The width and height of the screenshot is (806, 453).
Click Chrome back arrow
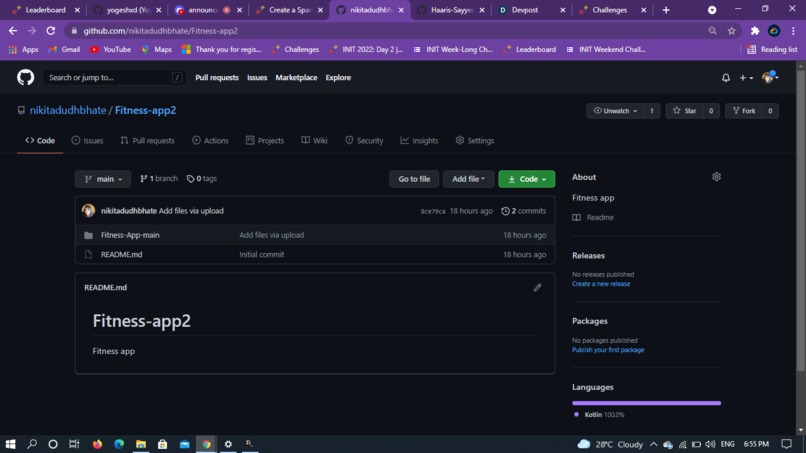pos(13,31)
